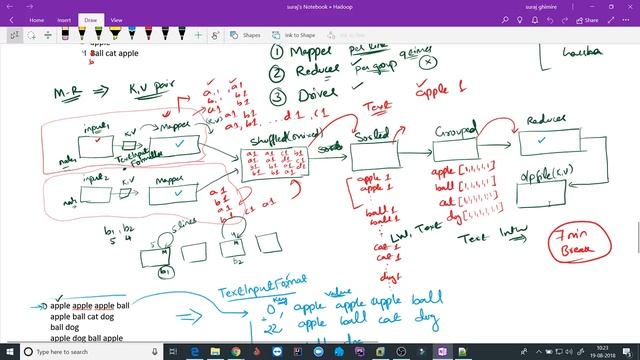This screenshot has height=360, width=640.
Task: Open File Explorer from taskbar
Action: 215,351
